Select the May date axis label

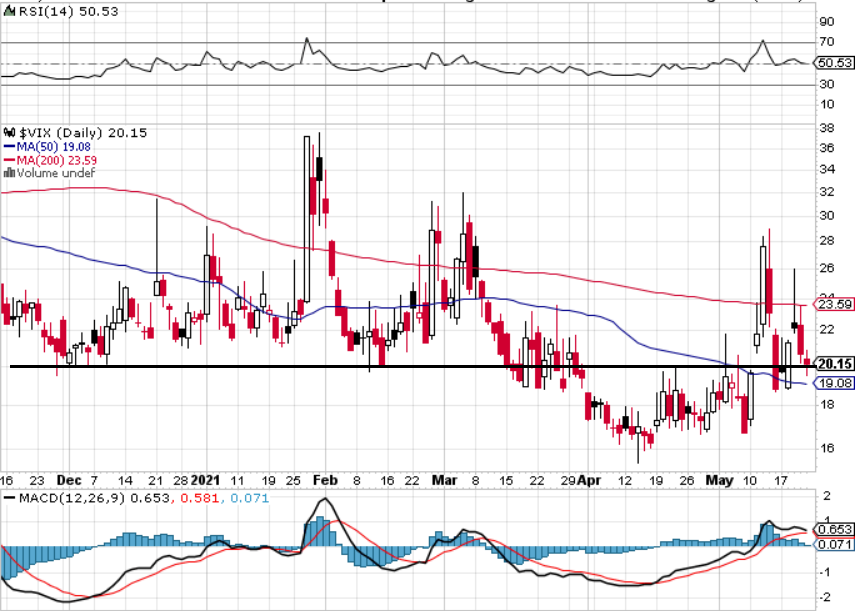(x=719, y=480)
